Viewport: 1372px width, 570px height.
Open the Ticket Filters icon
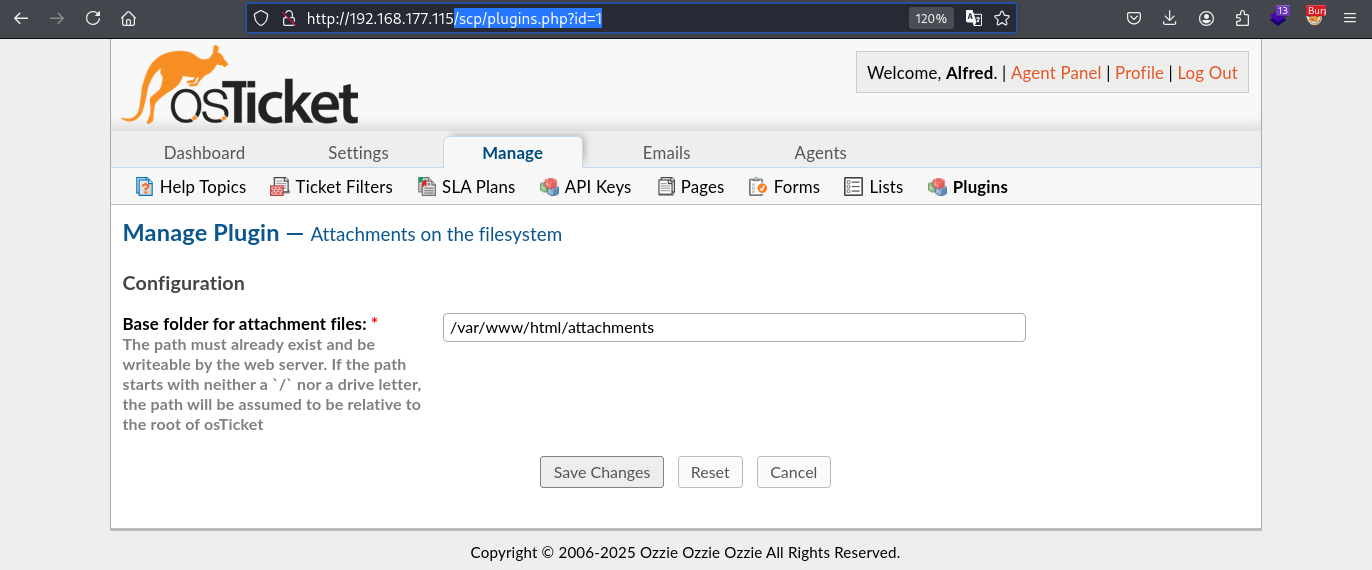pyautogui.click(x=280, y=187)
